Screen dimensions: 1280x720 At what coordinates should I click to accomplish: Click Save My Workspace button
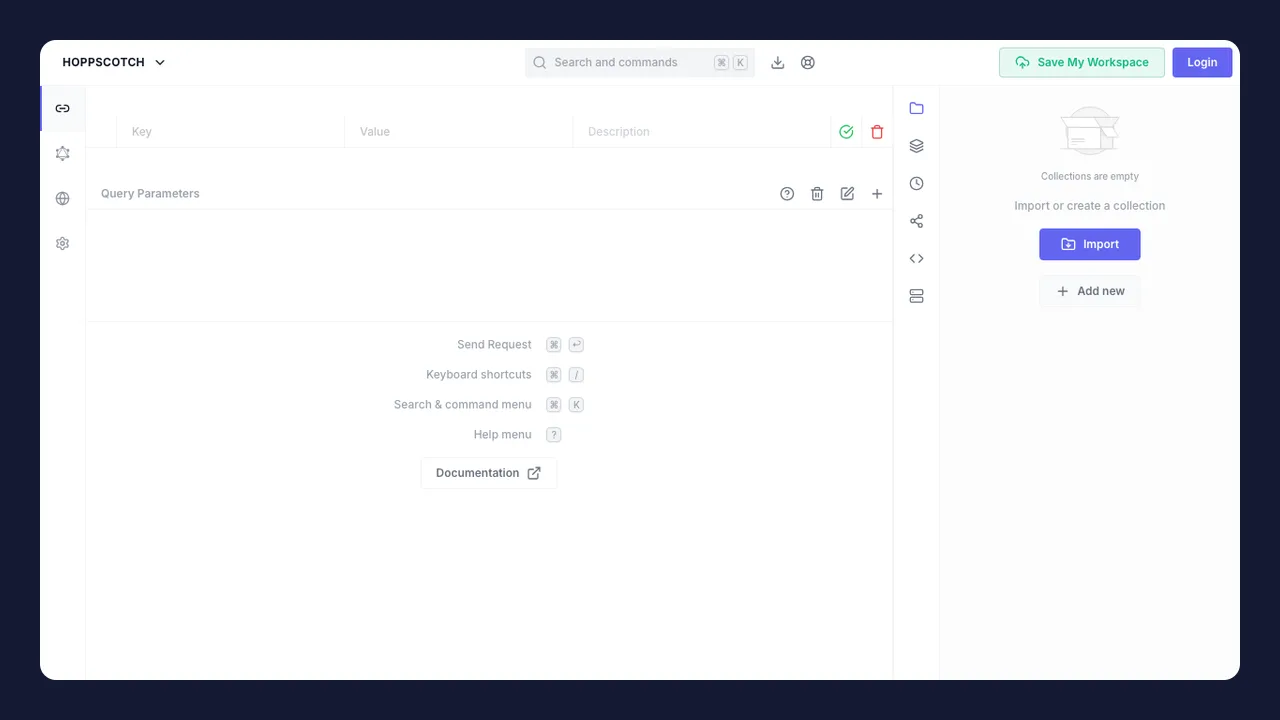pyautogui.click(x=1082, y=62)
